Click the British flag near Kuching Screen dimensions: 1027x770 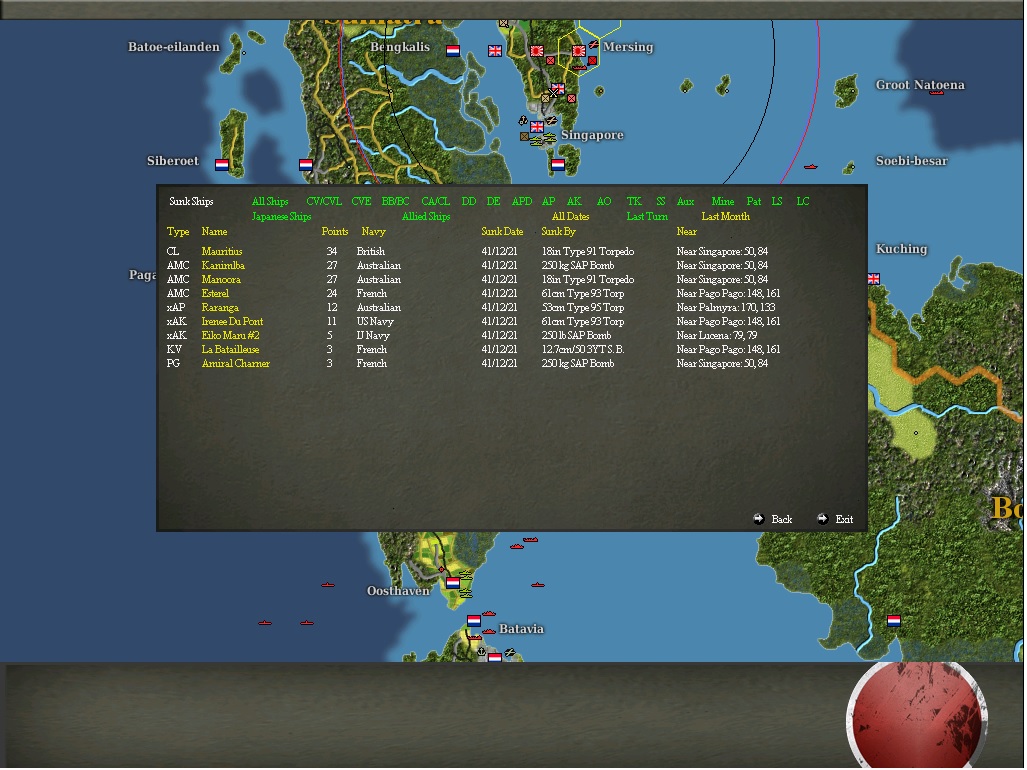click(875, 280)
